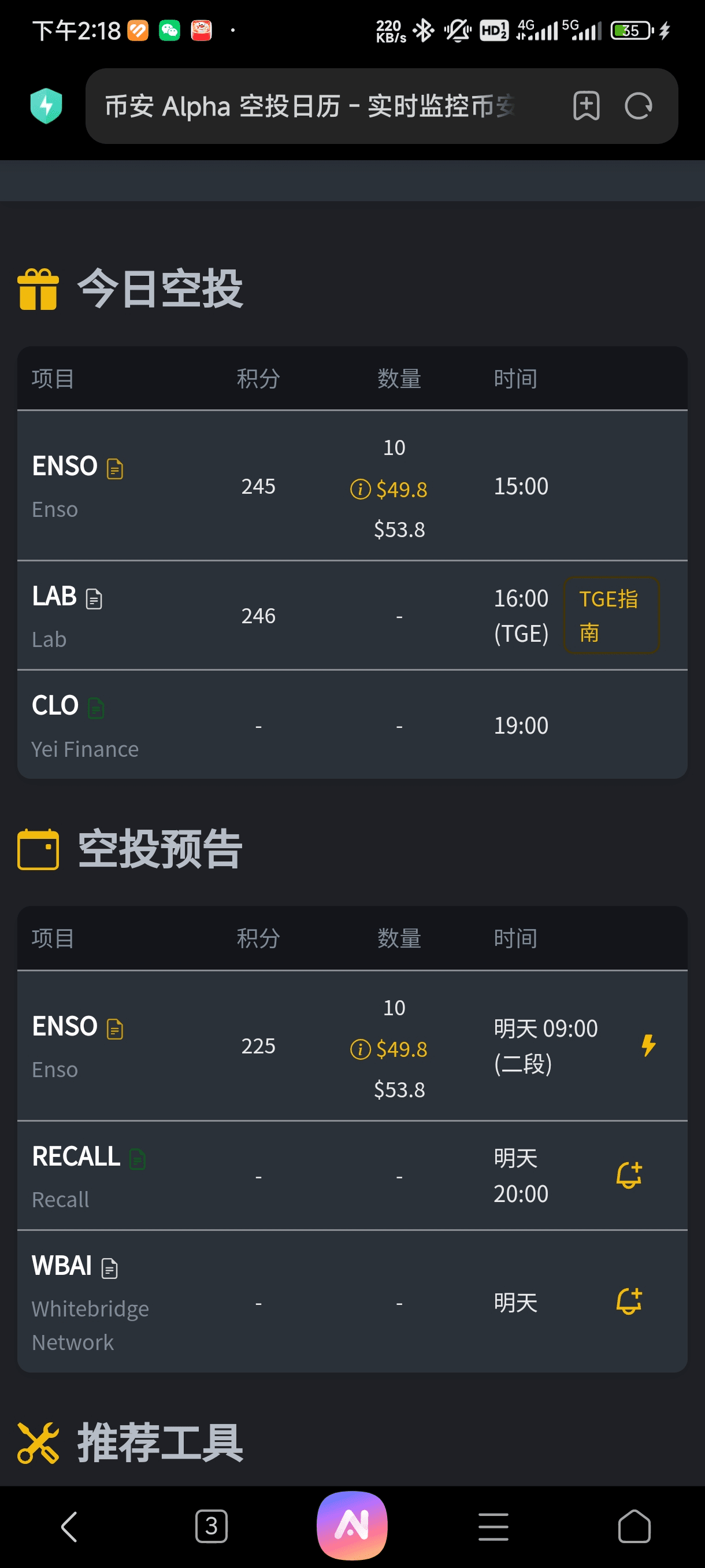Tap info icon beside $49.8 in today's ENSO row

click(360, 489)
